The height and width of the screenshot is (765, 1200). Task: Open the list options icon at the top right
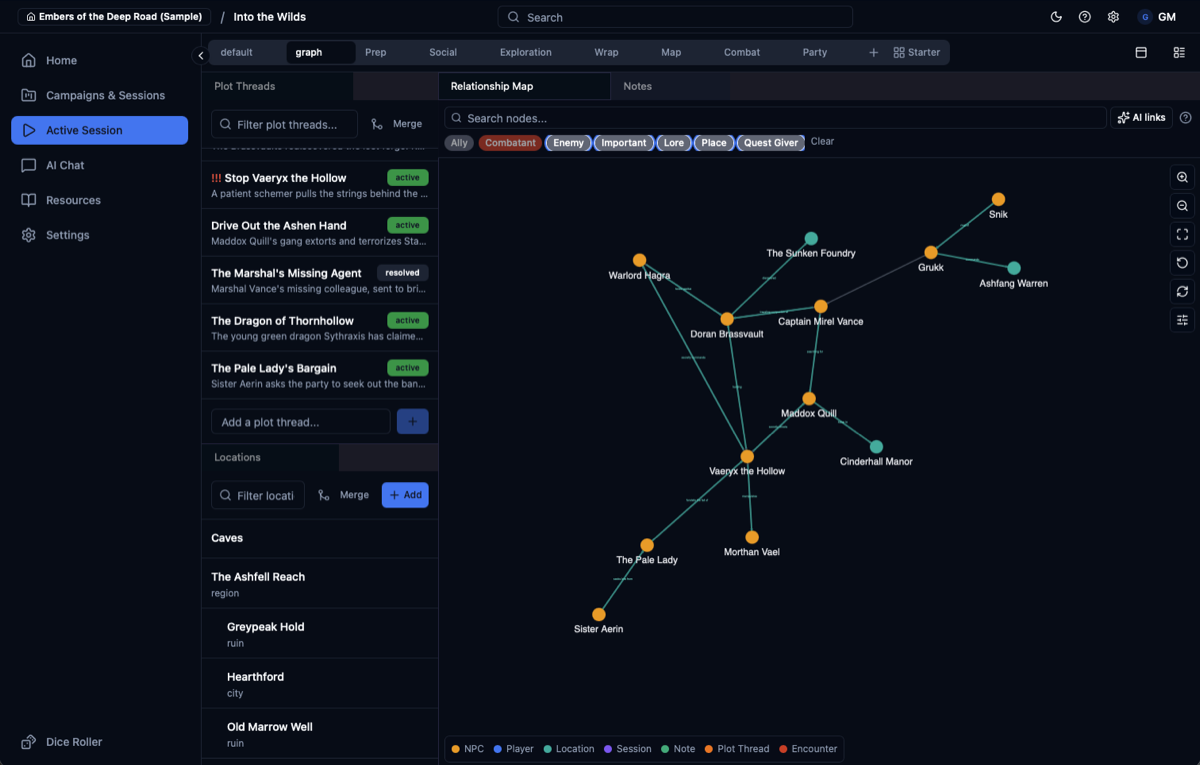1179,52
